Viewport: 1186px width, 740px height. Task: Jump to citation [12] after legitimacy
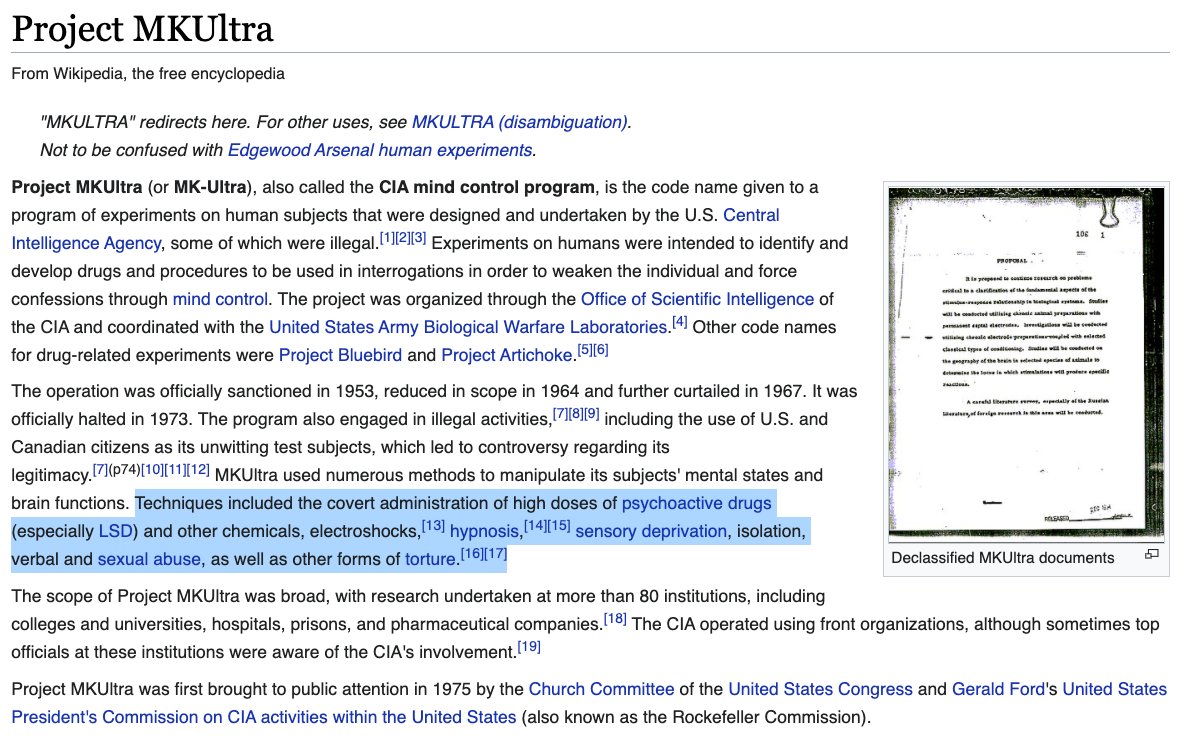click(199, 470)
